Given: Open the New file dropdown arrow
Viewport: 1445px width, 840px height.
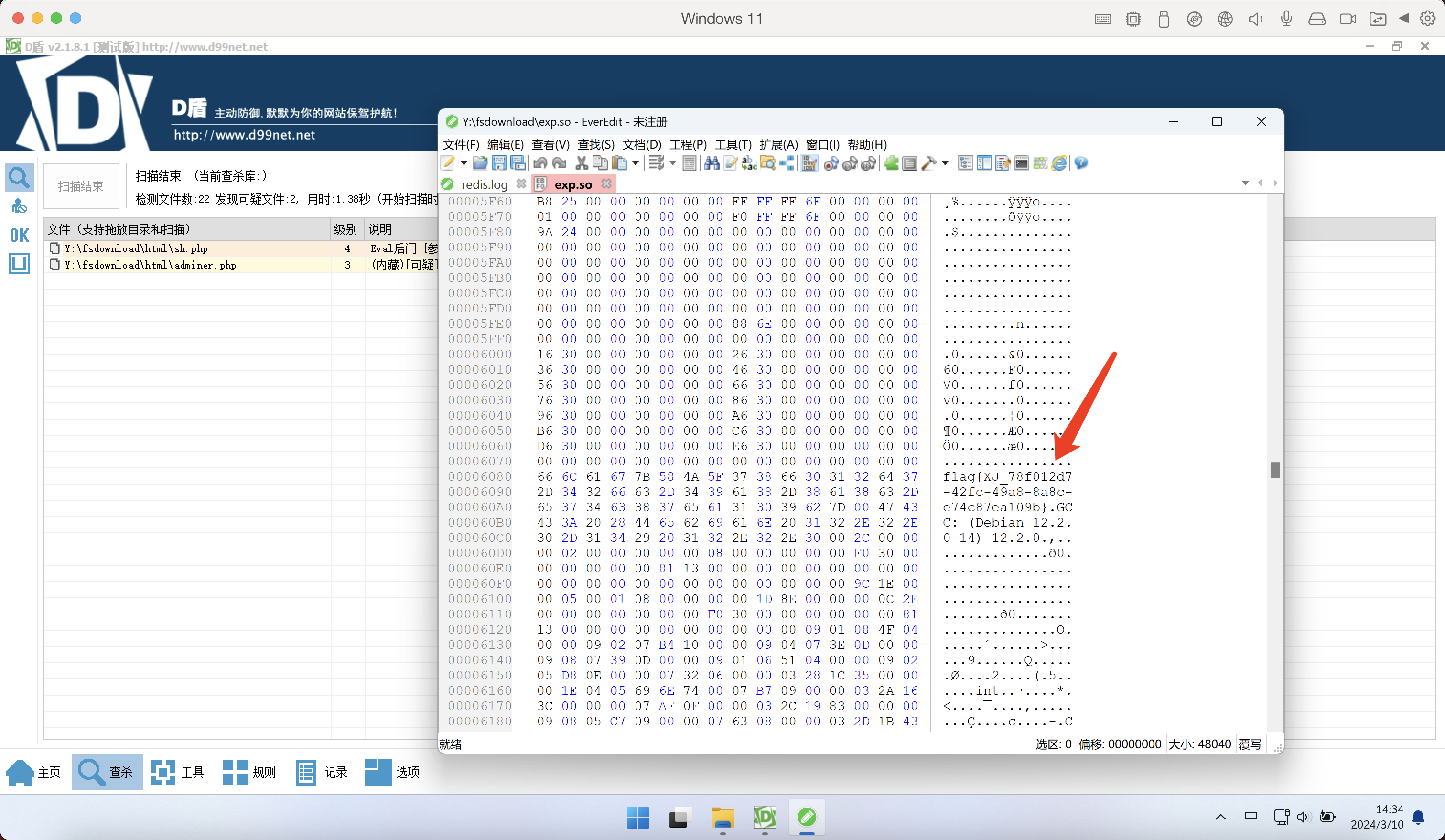Looking at the screenshot, I should point(464,163).
